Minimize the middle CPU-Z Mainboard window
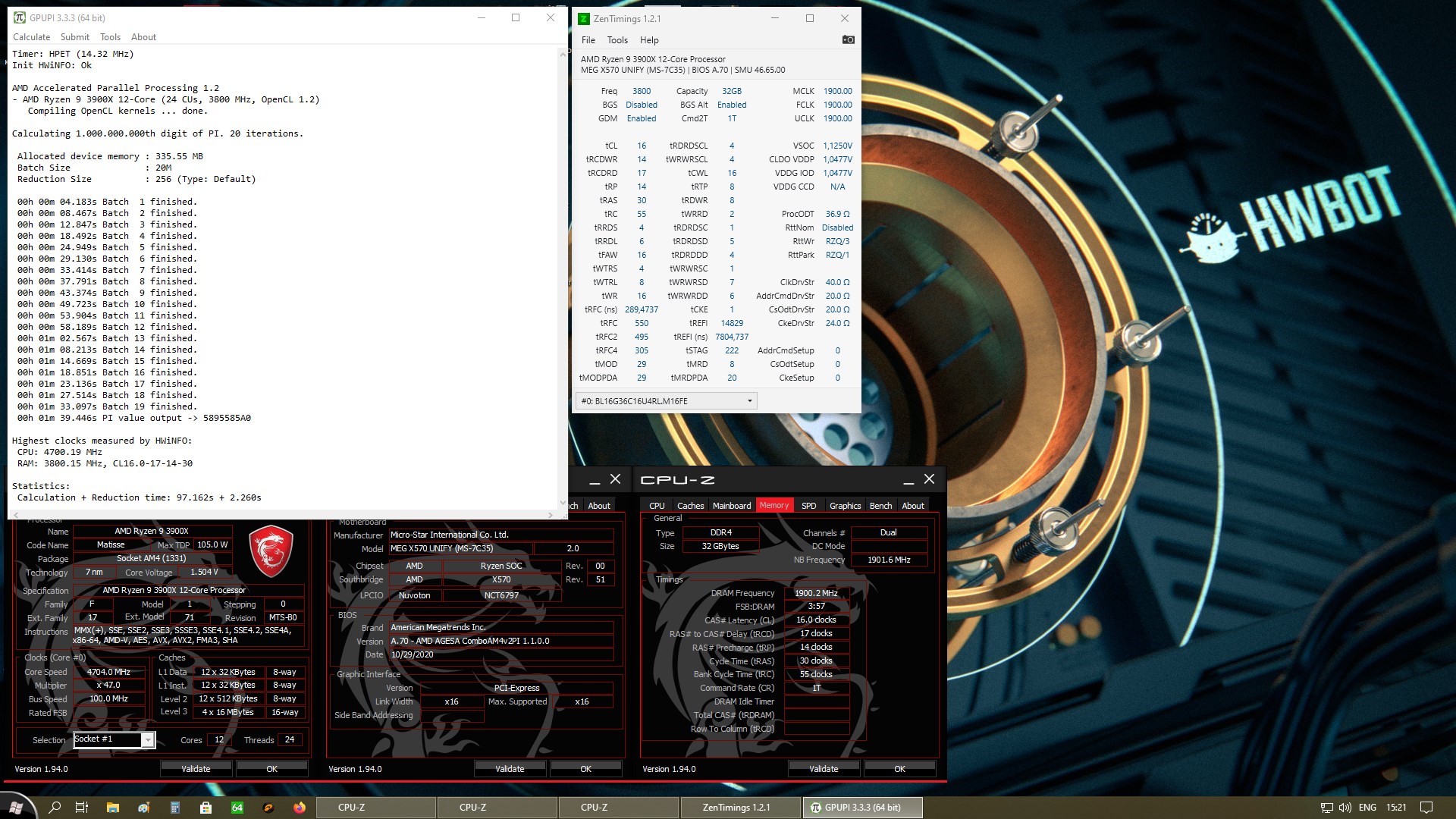The image size is (1456, 819). coord(595,480)
